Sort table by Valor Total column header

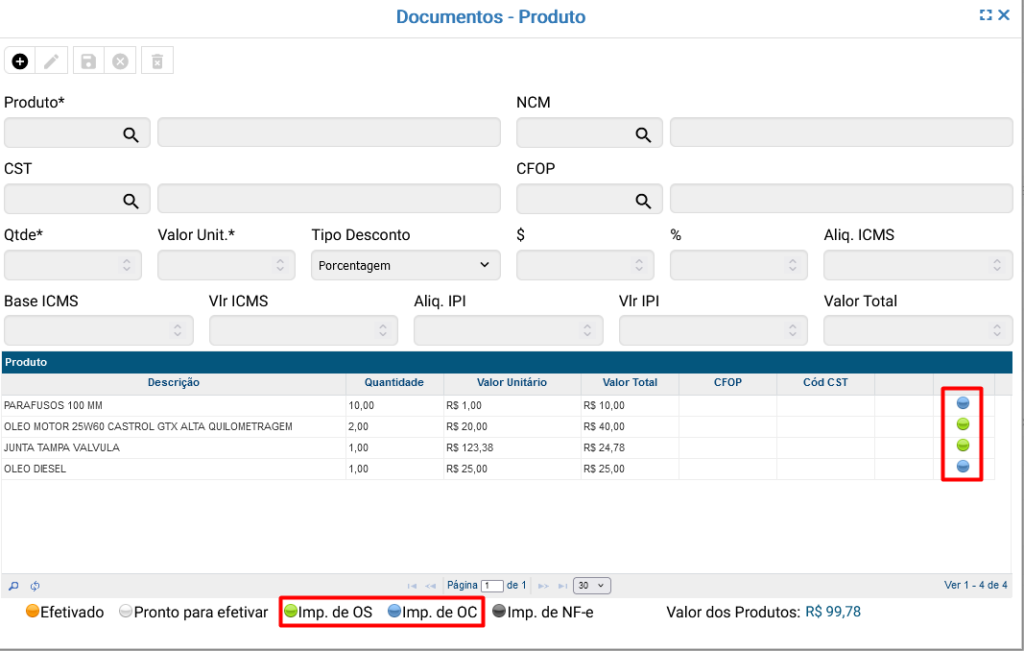coord(629,382)
